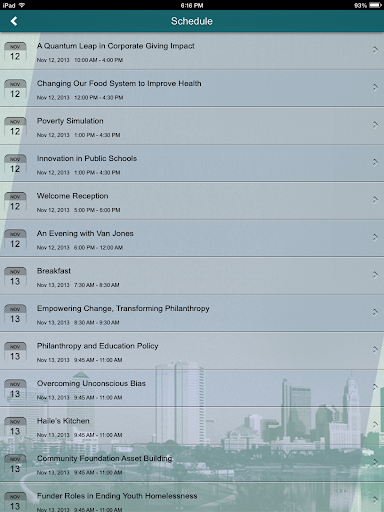
Task: Tap the back arrow in the Schedule header
Action: pyautogui.click(x=14, y=21)
